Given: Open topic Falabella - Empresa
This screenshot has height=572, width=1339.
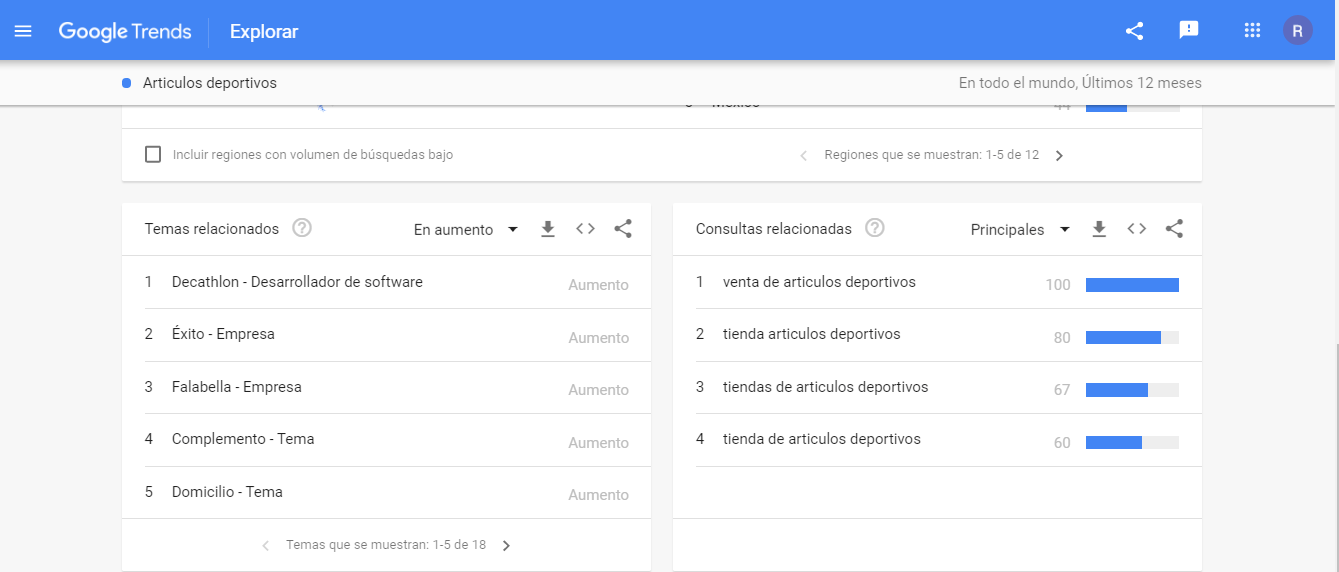Looking at the screenshot, I should click(x=236, y=387).
